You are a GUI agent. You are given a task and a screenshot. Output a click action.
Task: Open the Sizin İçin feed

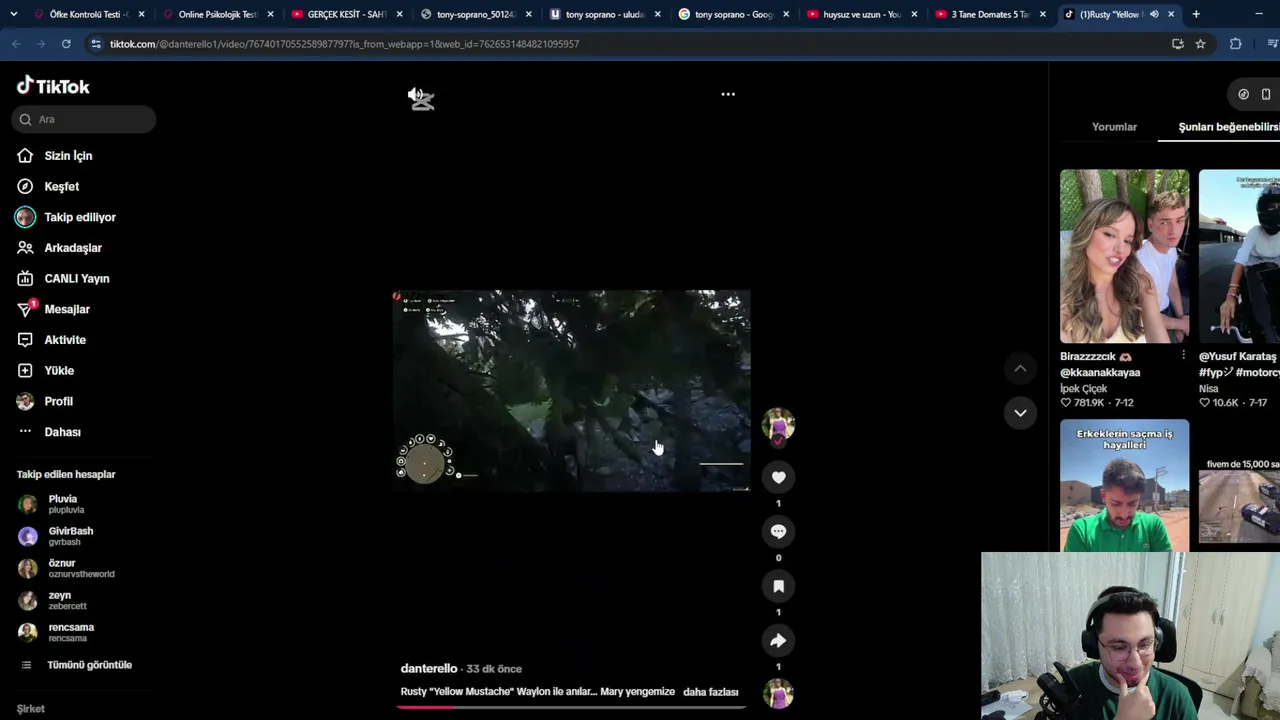[68, 156]
